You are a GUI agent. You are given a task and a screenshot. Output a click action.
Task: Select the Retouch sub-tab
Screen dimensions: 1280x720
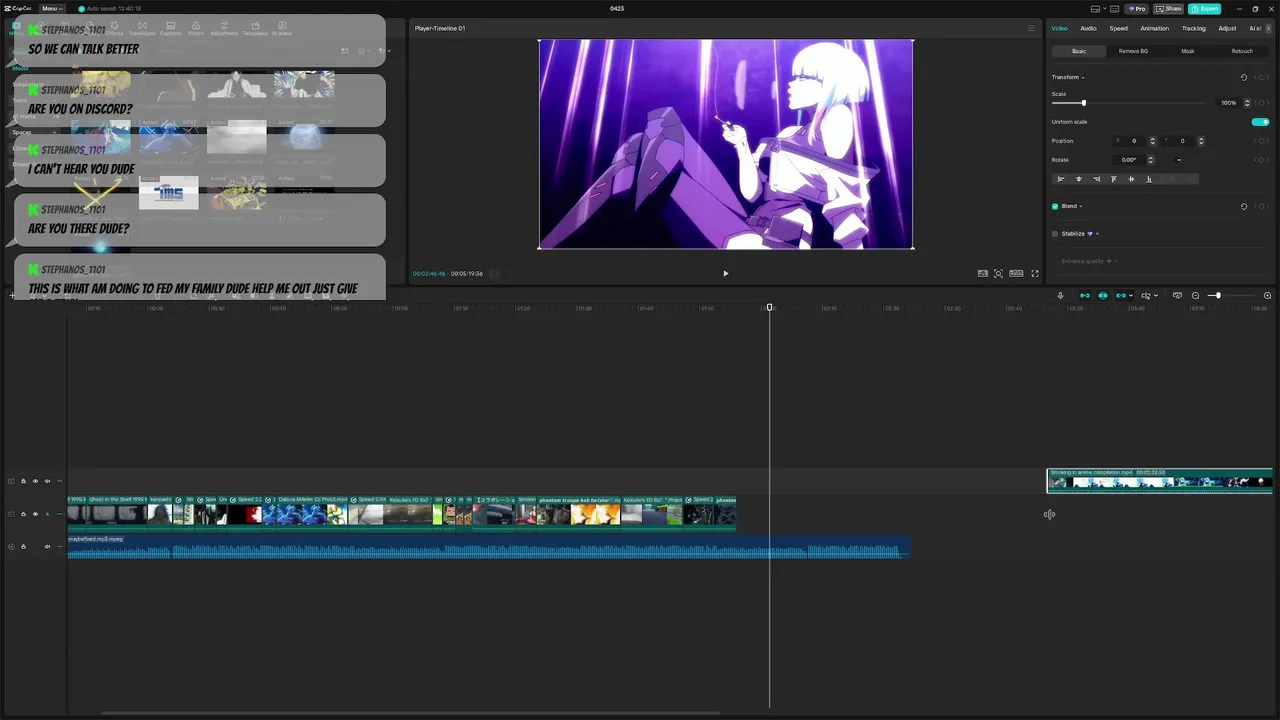pos(1241,51)
